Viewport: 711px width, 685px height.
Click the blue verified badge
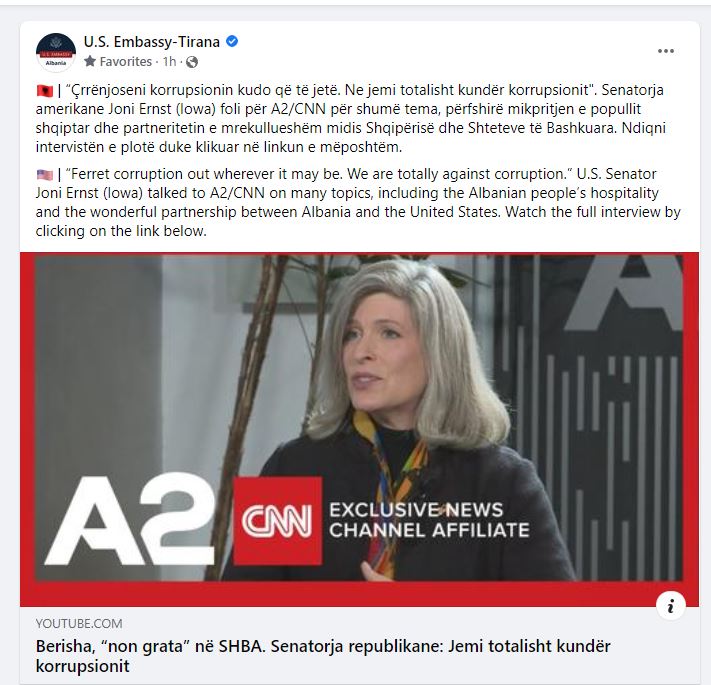pyautogui.click(x=232, y=42)
